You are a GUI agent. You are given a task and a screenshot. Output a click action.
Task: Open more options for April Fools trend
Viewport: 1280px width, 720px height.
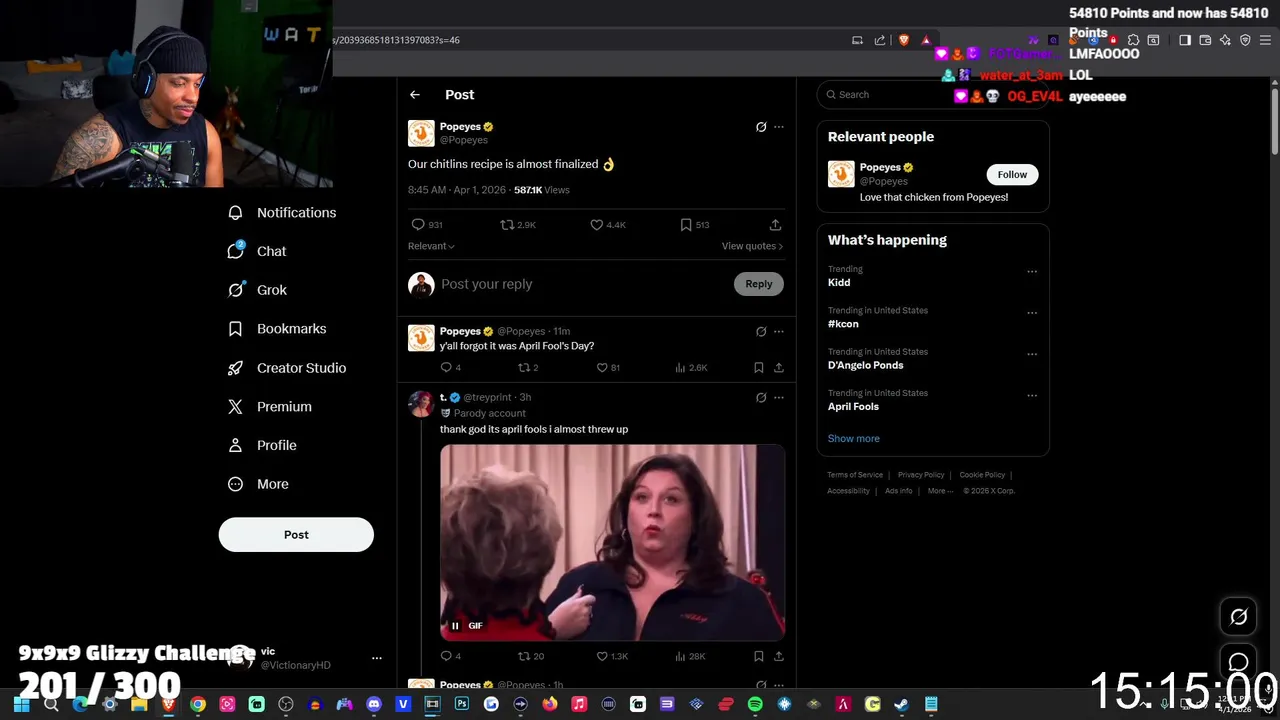[1032, 396]
